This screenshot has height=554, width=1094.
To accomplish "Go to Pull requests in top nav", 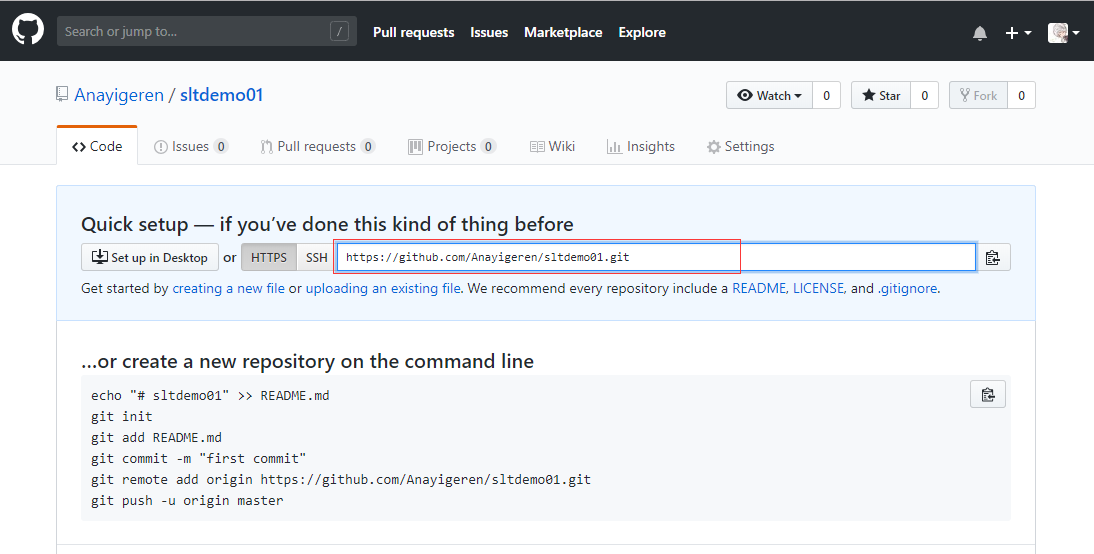I will 414,32.
